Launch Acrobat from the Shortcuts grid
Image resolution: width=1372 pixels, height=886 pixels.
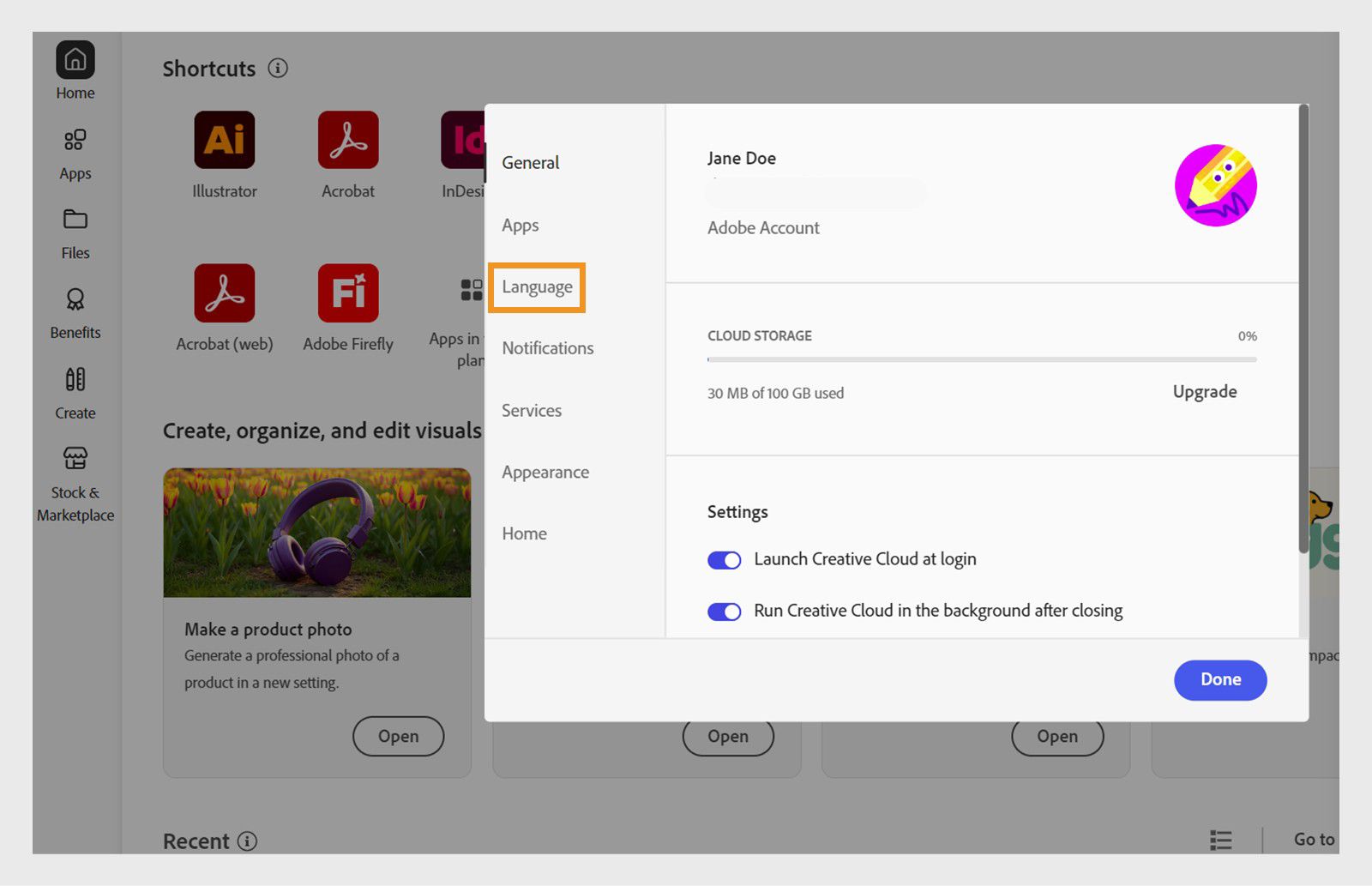pos(347,139)
